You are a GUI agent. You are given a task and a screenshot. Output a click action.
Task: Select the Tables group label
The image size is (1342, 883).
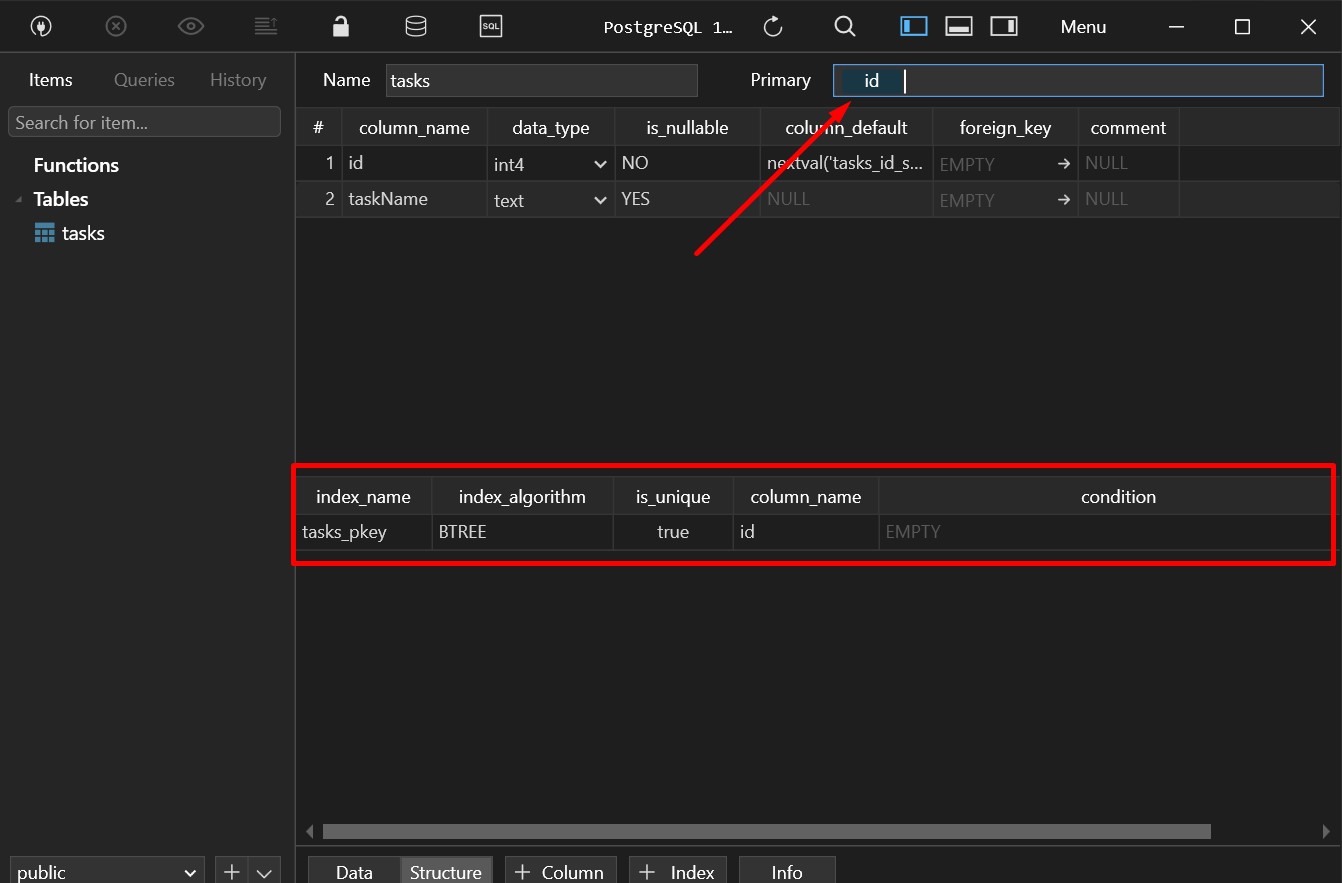61,199
